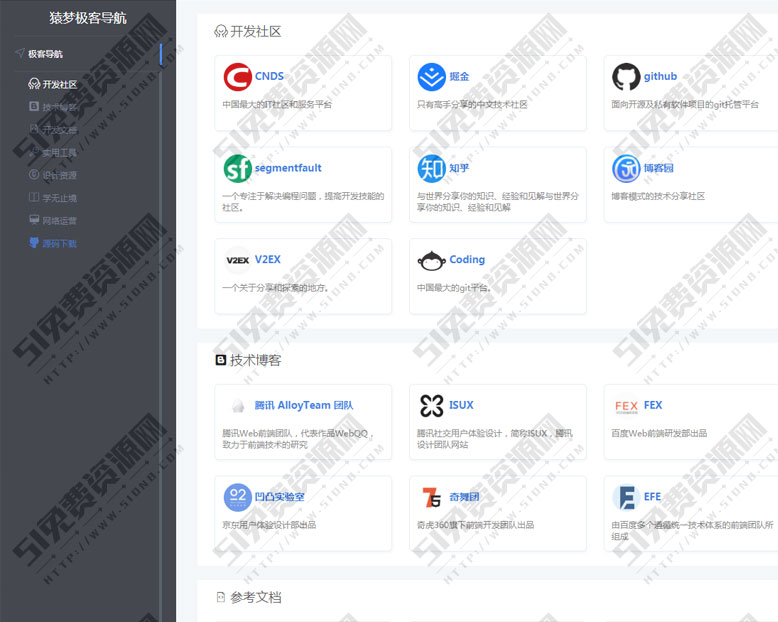Open the ISUX title link
778x622 pixels.
461,405
